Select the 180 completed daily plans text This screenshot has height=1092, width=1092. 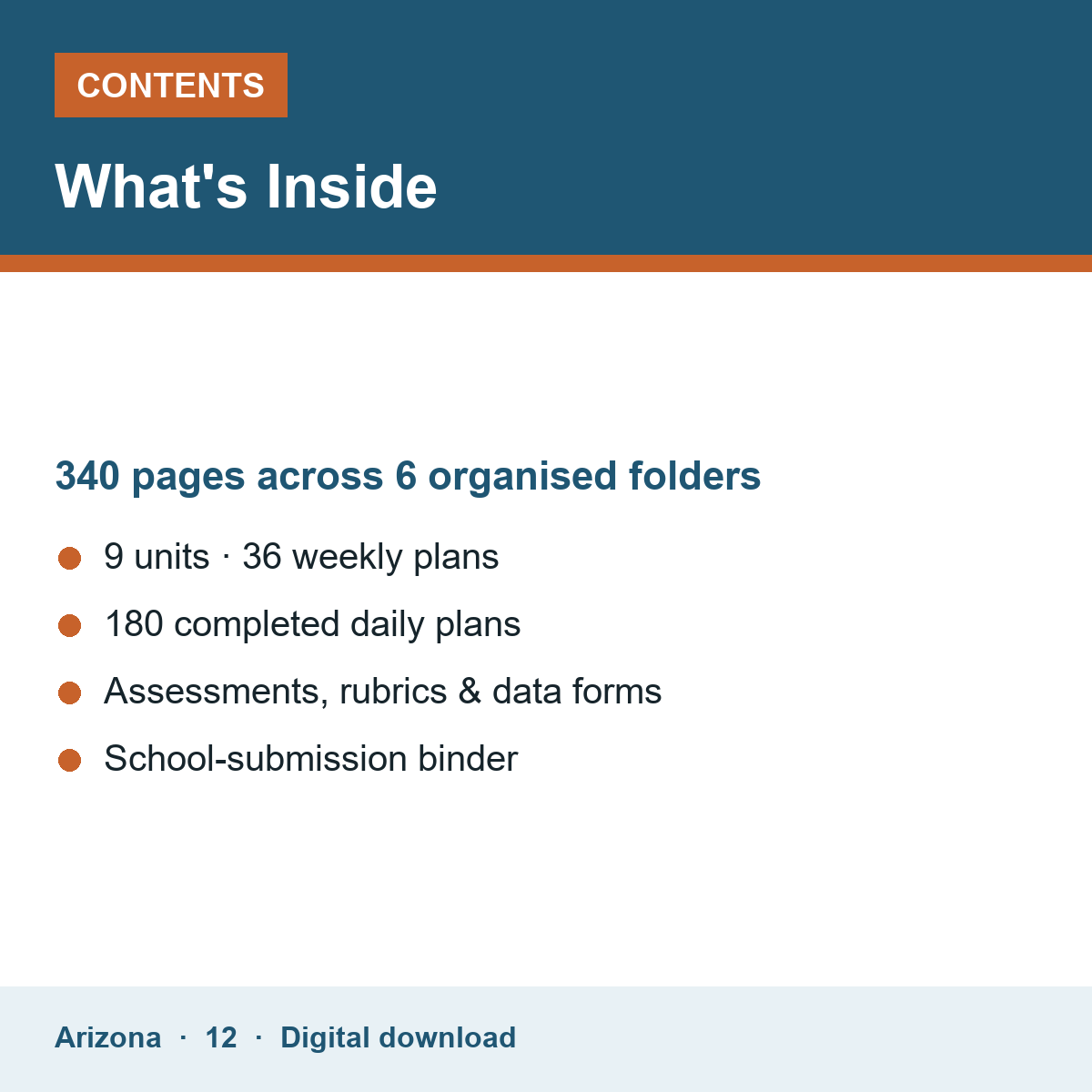point(312,624)
